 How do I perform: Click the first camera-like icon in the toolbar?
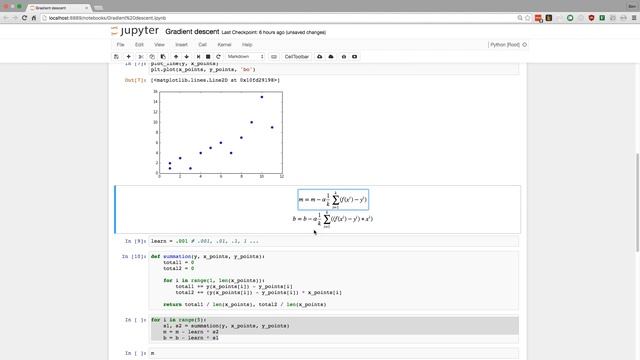[x=344, y=57]
